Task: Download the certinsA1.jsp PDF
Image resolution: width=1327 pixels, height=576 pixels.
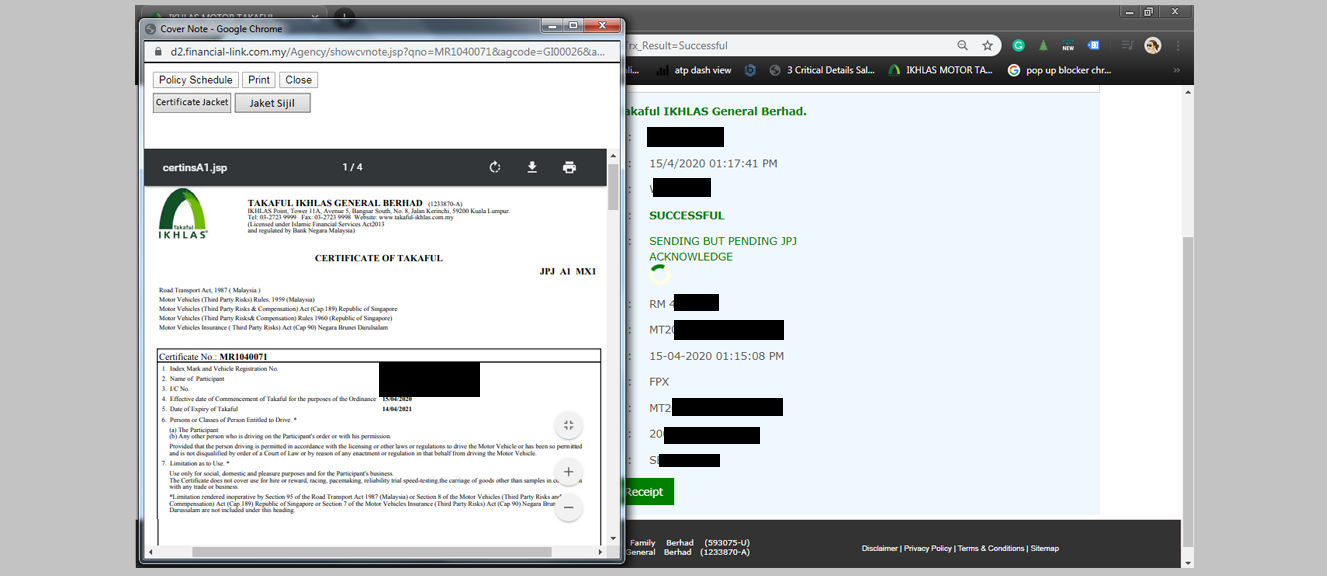Action: coord(532,167)
